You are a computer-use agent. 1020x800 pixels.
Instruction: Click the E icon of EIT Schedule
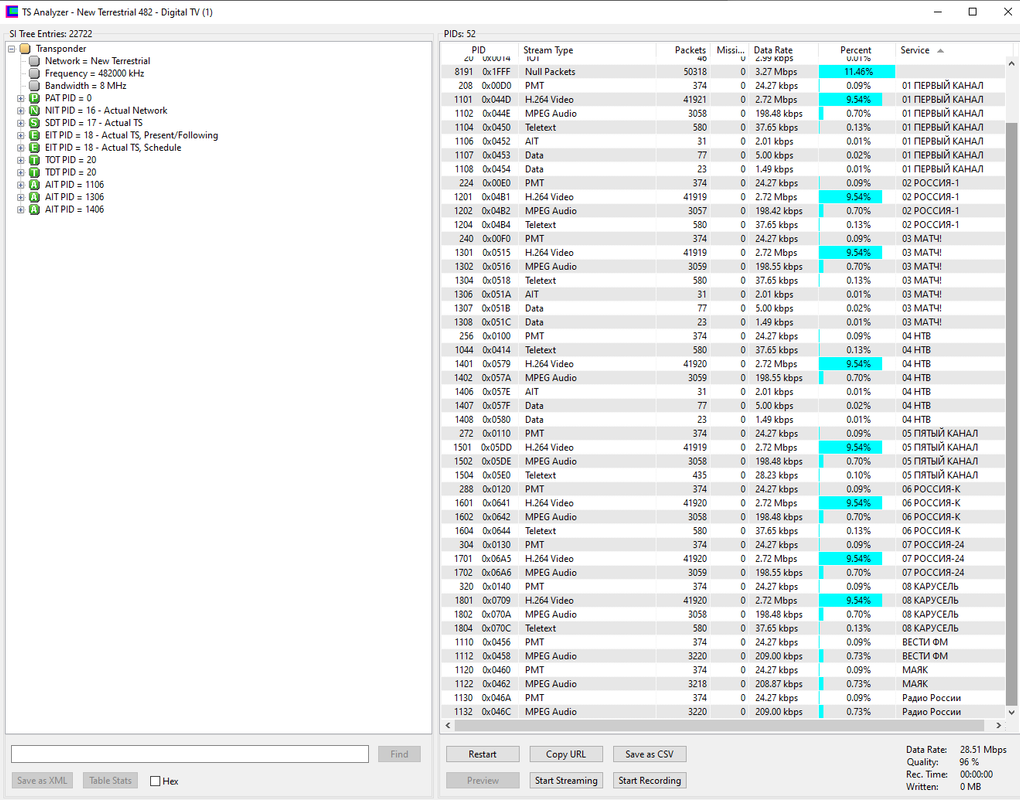(34, 148)
